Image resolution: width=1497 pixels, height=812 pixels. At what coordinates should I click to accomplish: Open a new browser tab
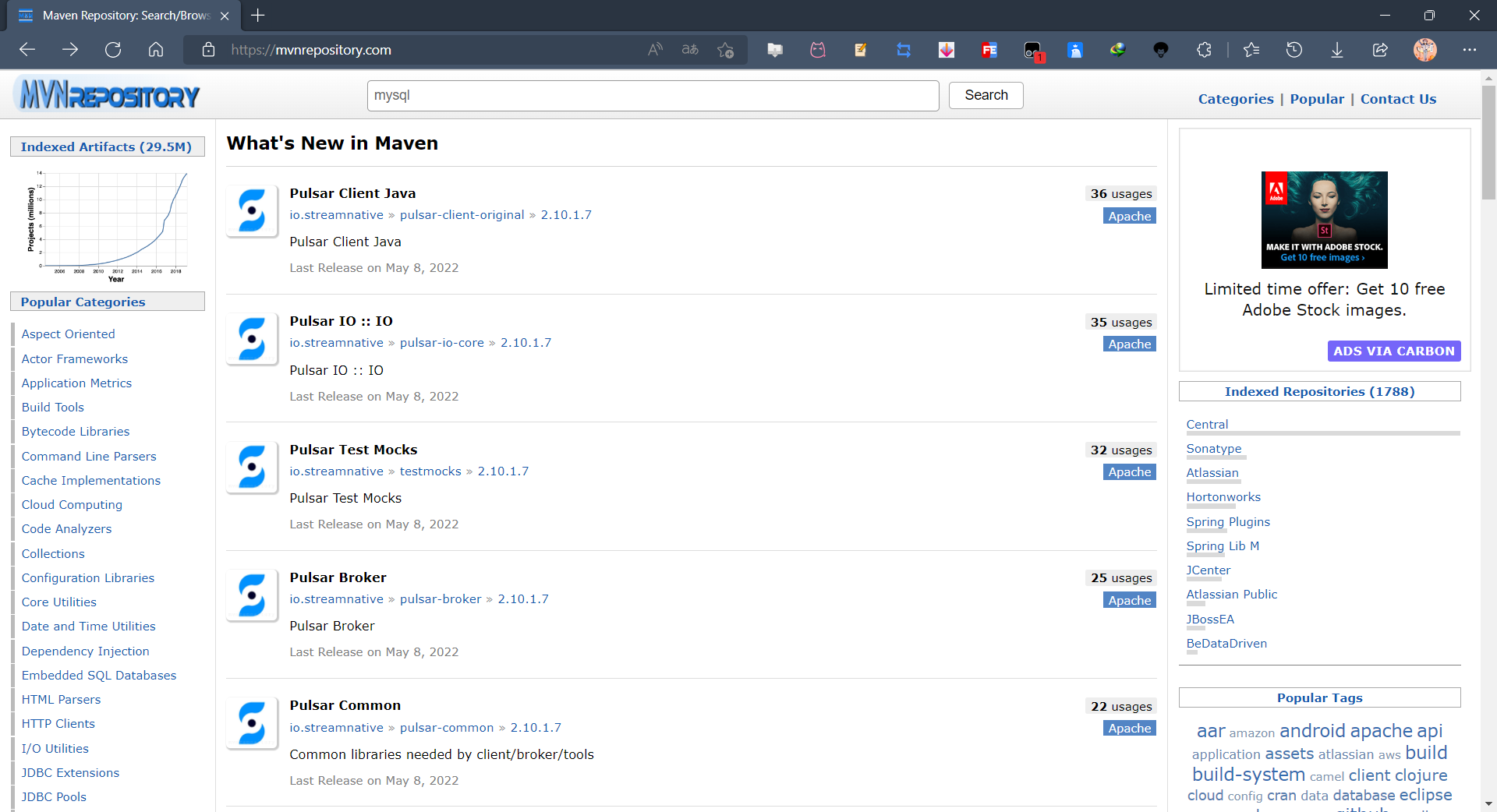[x=258, y=16]
